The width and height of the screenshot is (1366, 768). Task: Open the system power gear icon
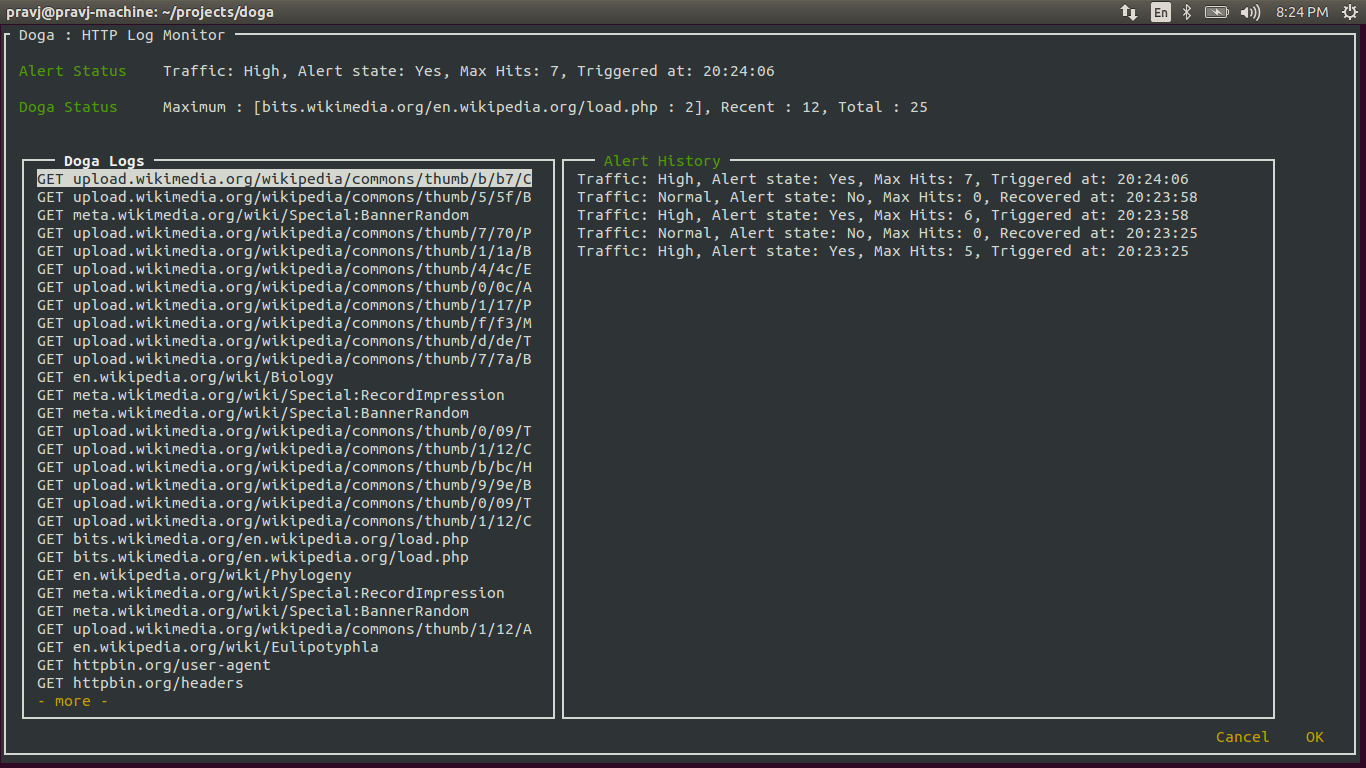click(1349, 12)
